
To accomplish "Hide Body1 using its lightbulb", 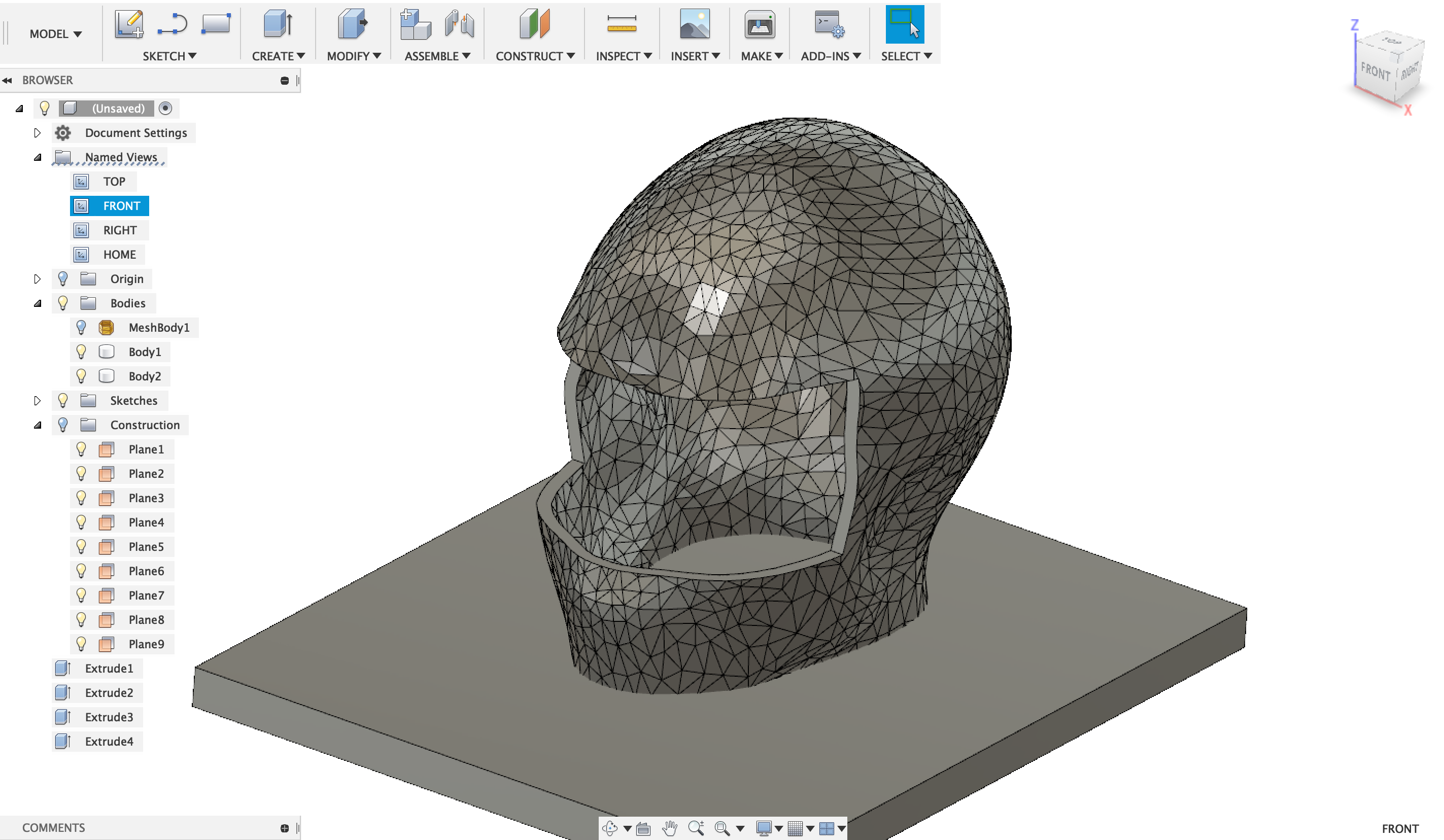I will click(81, 351).
